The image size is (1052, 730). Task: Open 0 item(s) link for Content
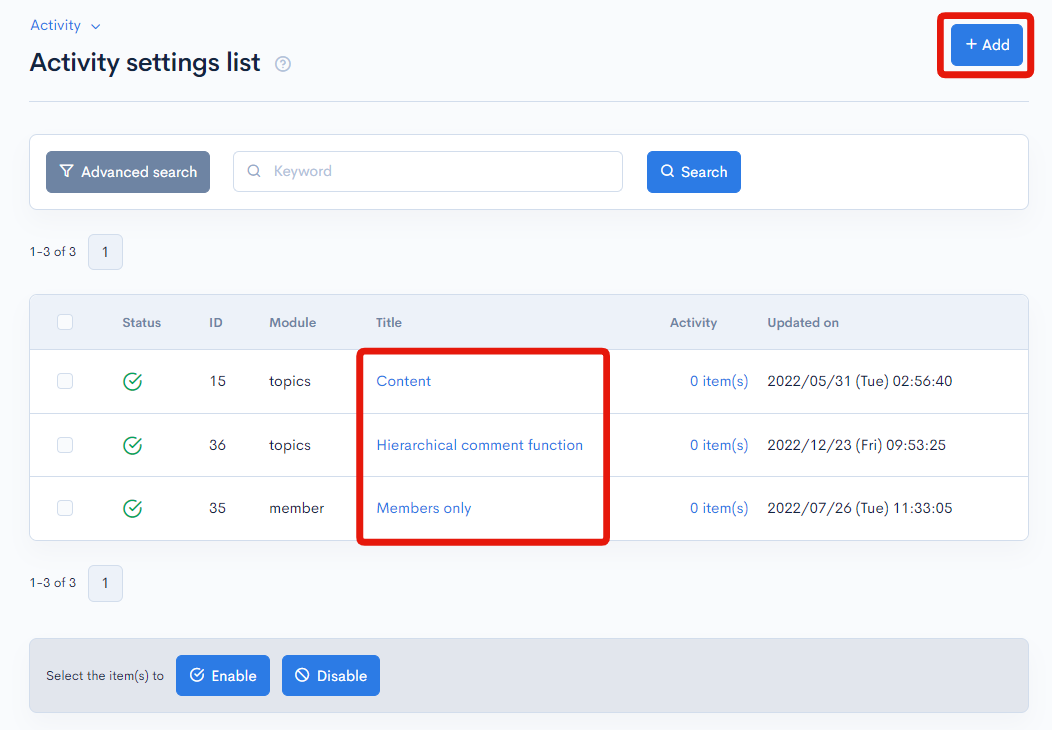pyautogui.click(x=719, y=381)
